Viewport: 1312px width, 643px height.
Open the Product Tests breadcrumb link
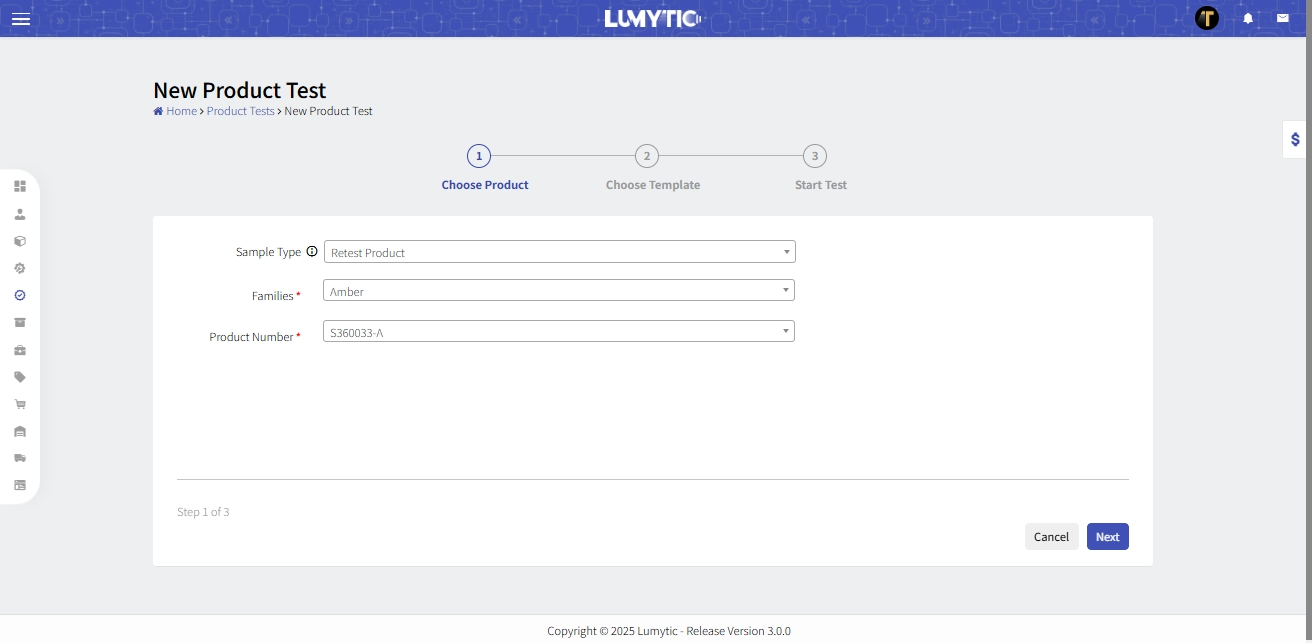tap(240, 111)
